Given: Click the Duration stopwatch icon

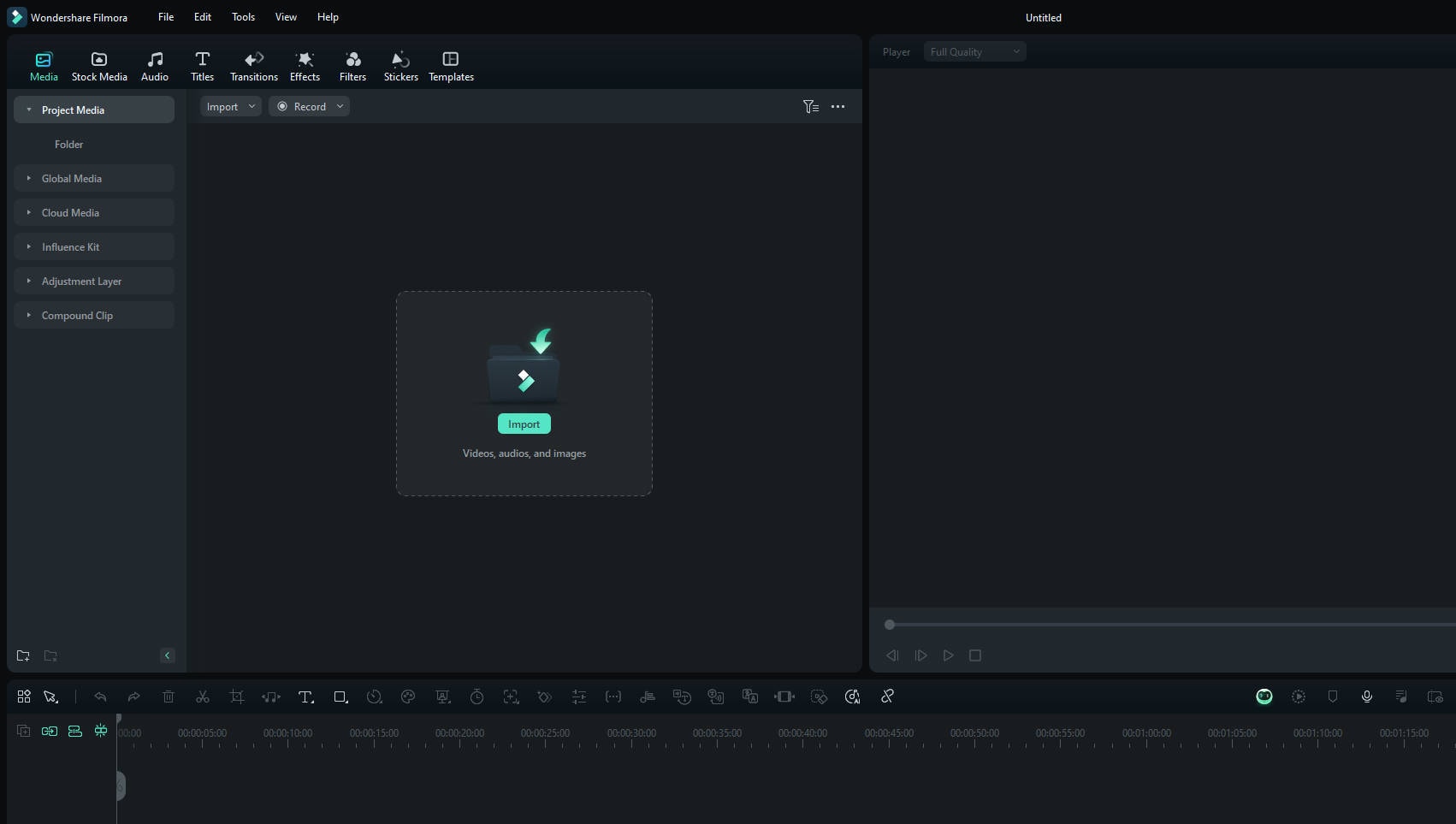Looking at the screenshot, I should [476, 697].
